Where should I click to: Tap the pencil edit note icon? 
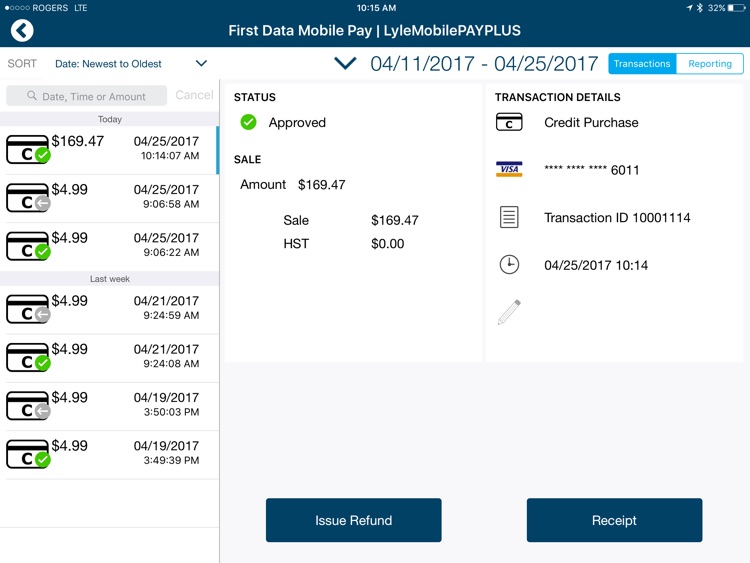point(509,312)
